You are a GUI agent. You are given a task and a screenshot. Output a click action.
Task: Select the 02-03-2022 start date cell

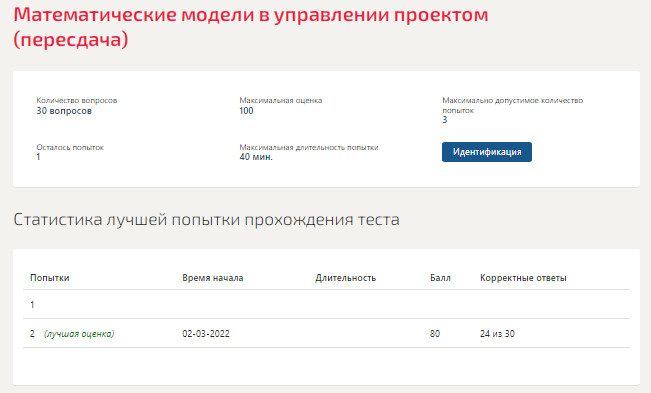tap(206, 334)
